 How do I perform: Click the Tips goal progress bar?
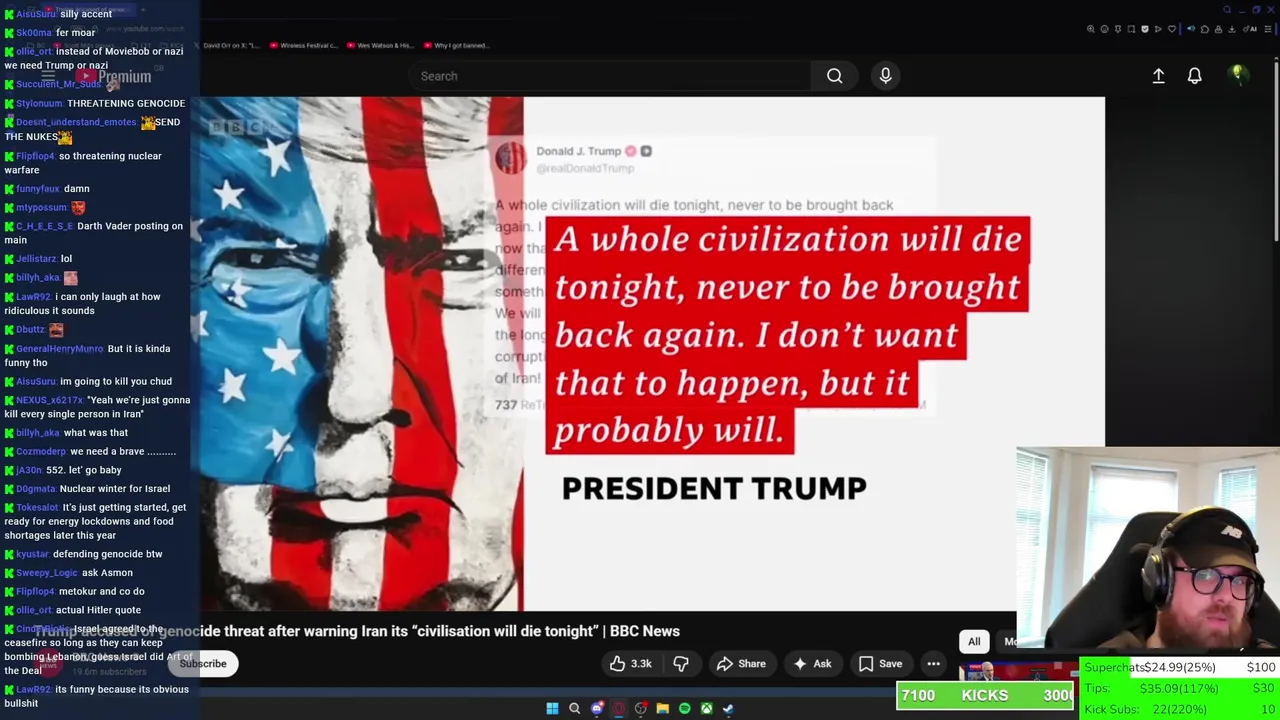point(1180,688)
